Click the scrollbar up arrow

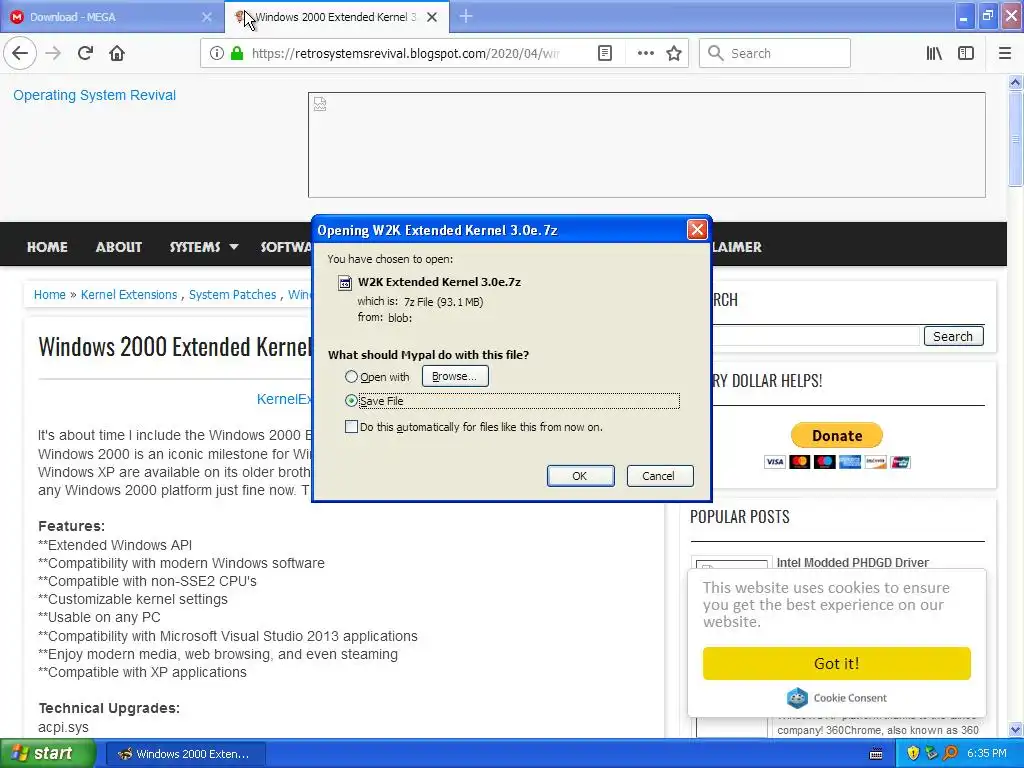point(1015,82)
